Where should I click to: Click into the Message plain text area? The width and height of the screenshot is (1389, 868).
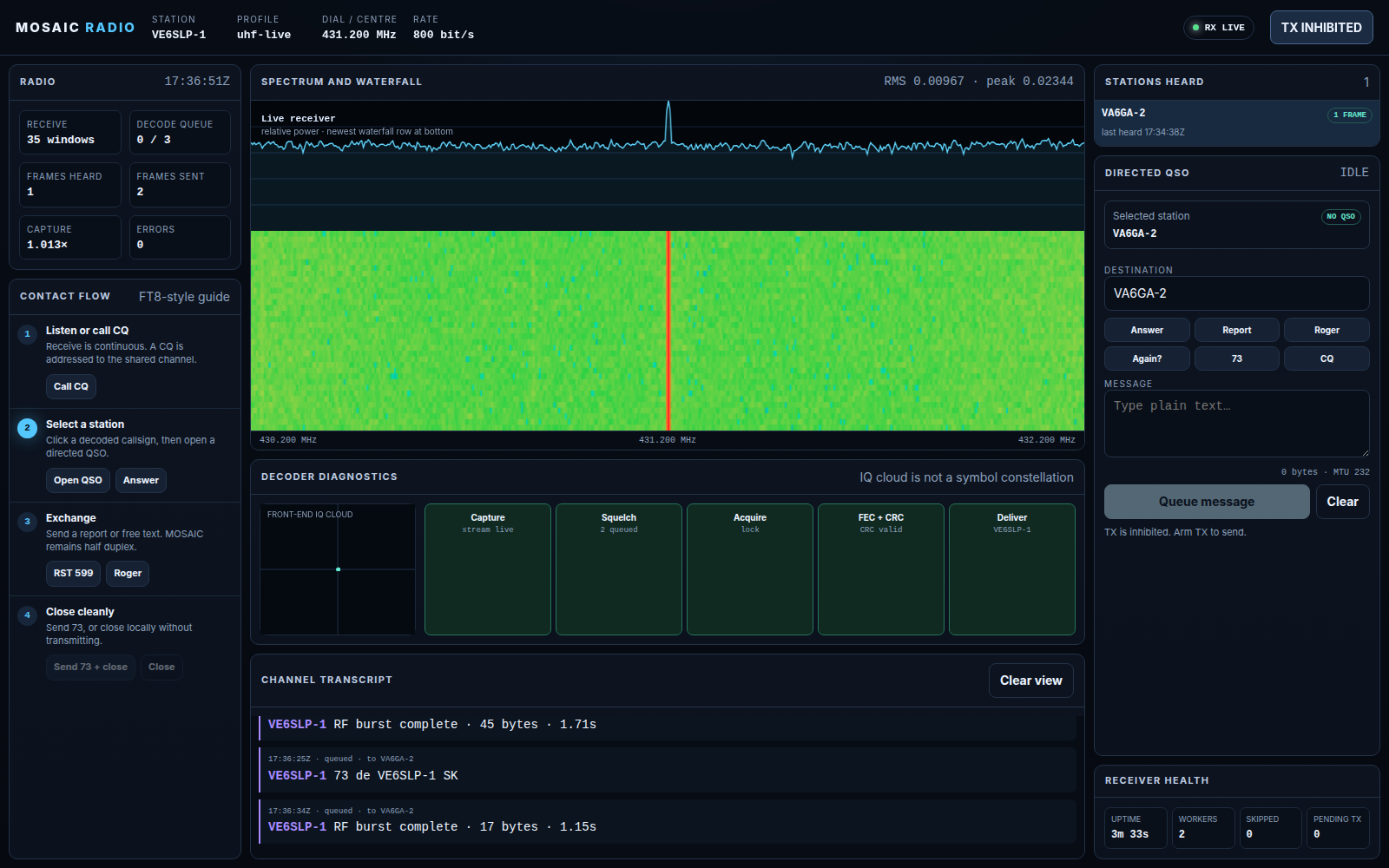(x=1236, y=424)
